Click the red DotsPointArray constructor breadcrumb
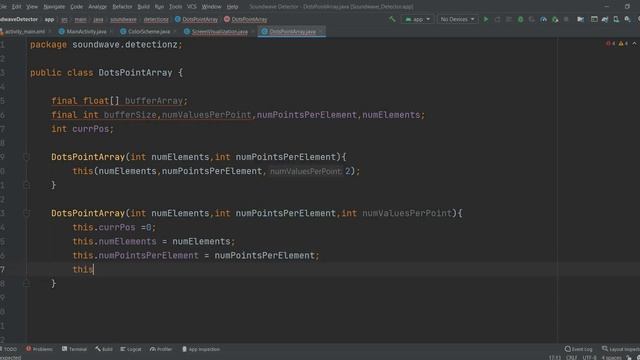This screenshot has width=640, height=360. [x=246, y=19]
